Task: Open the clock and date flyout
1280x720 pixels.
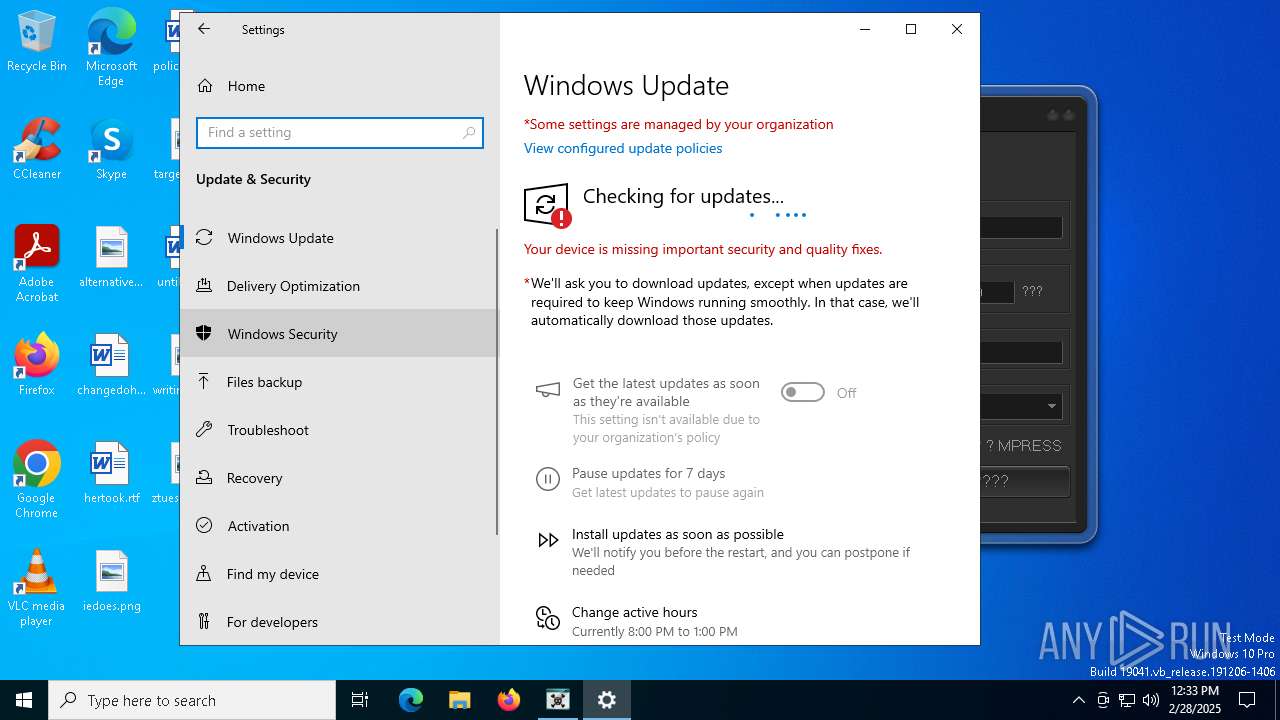Action: coord(1194,700)
